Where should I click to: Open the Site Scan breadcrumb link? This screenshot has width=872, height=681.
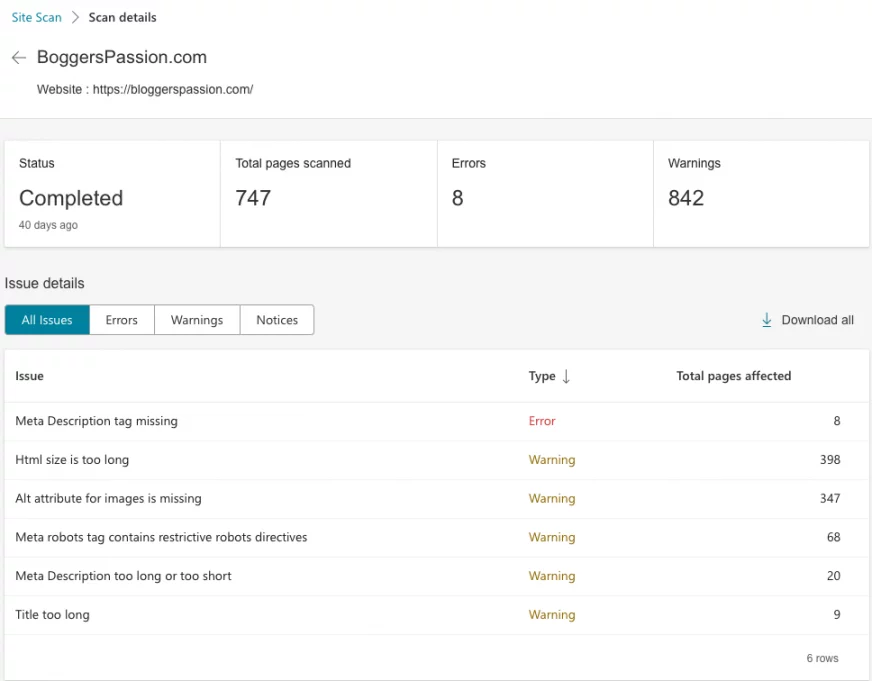tap(37, 17)
